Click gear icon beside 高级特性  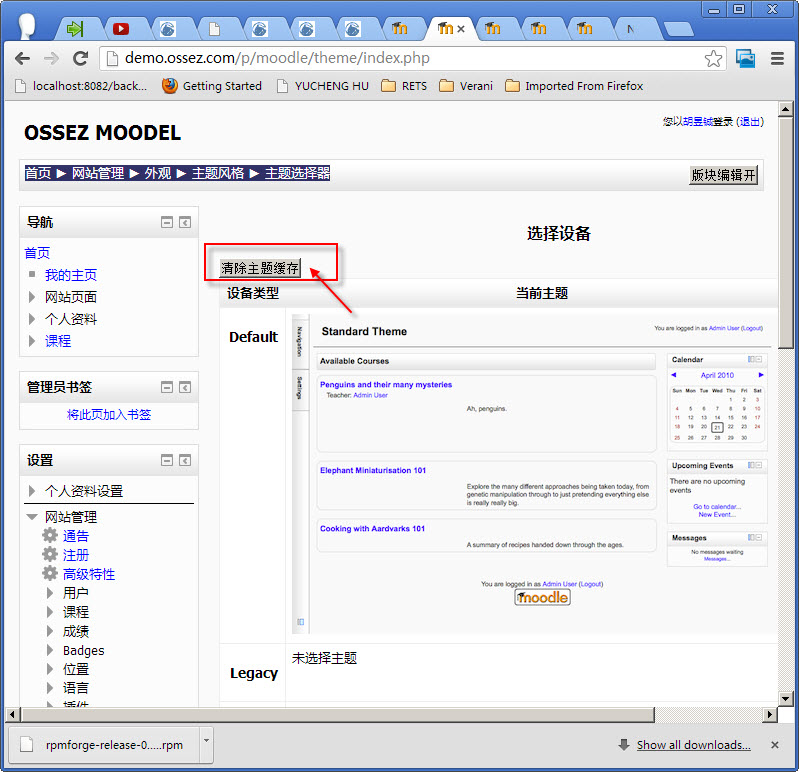pyautogui.click(x=50, y=573)
